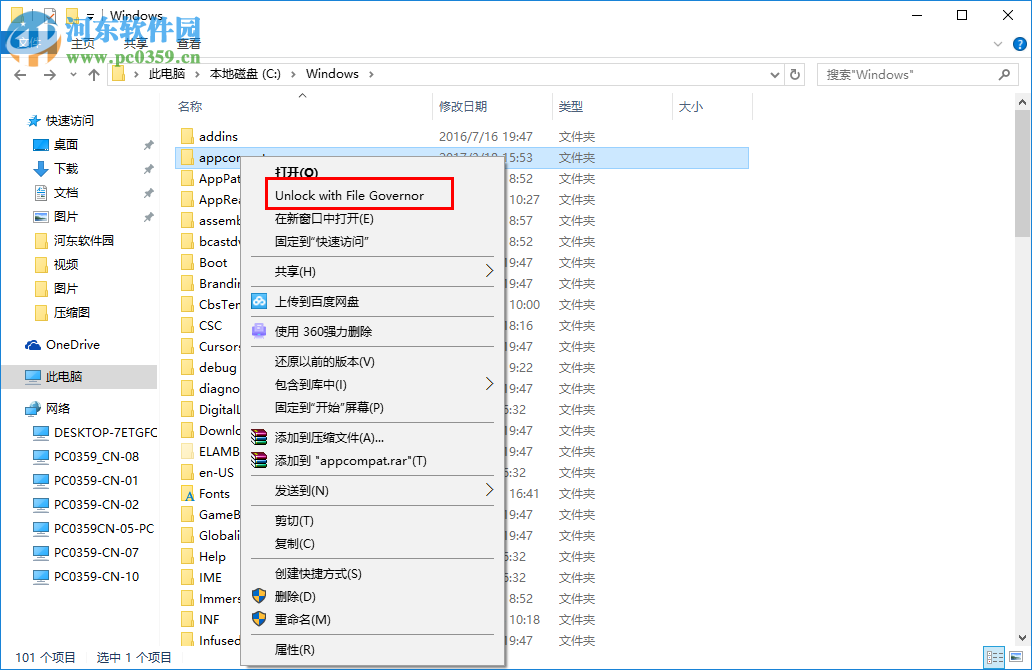
Task: Open the address bar dropdown arrow
Action: click(x=775, y=74)
